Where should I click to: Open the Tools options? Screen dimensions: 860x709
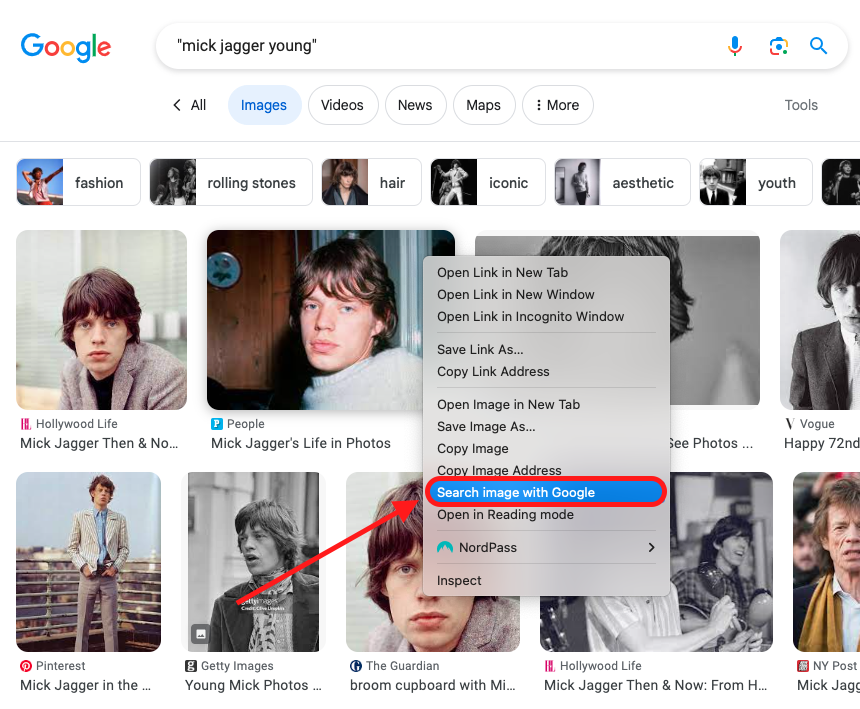pyautogui.click(x=801, y=105)
